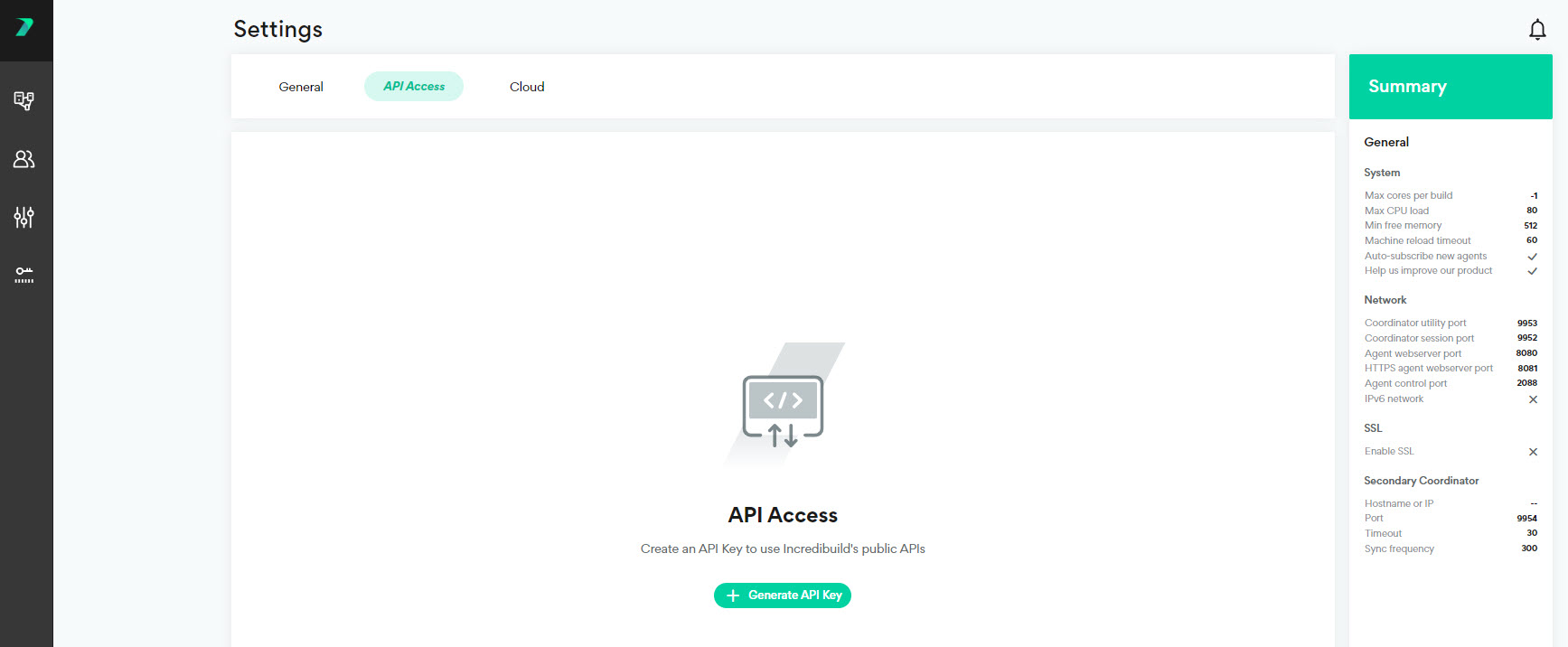Click the plus icon in Generate API Key

click(x=733, y=595)
